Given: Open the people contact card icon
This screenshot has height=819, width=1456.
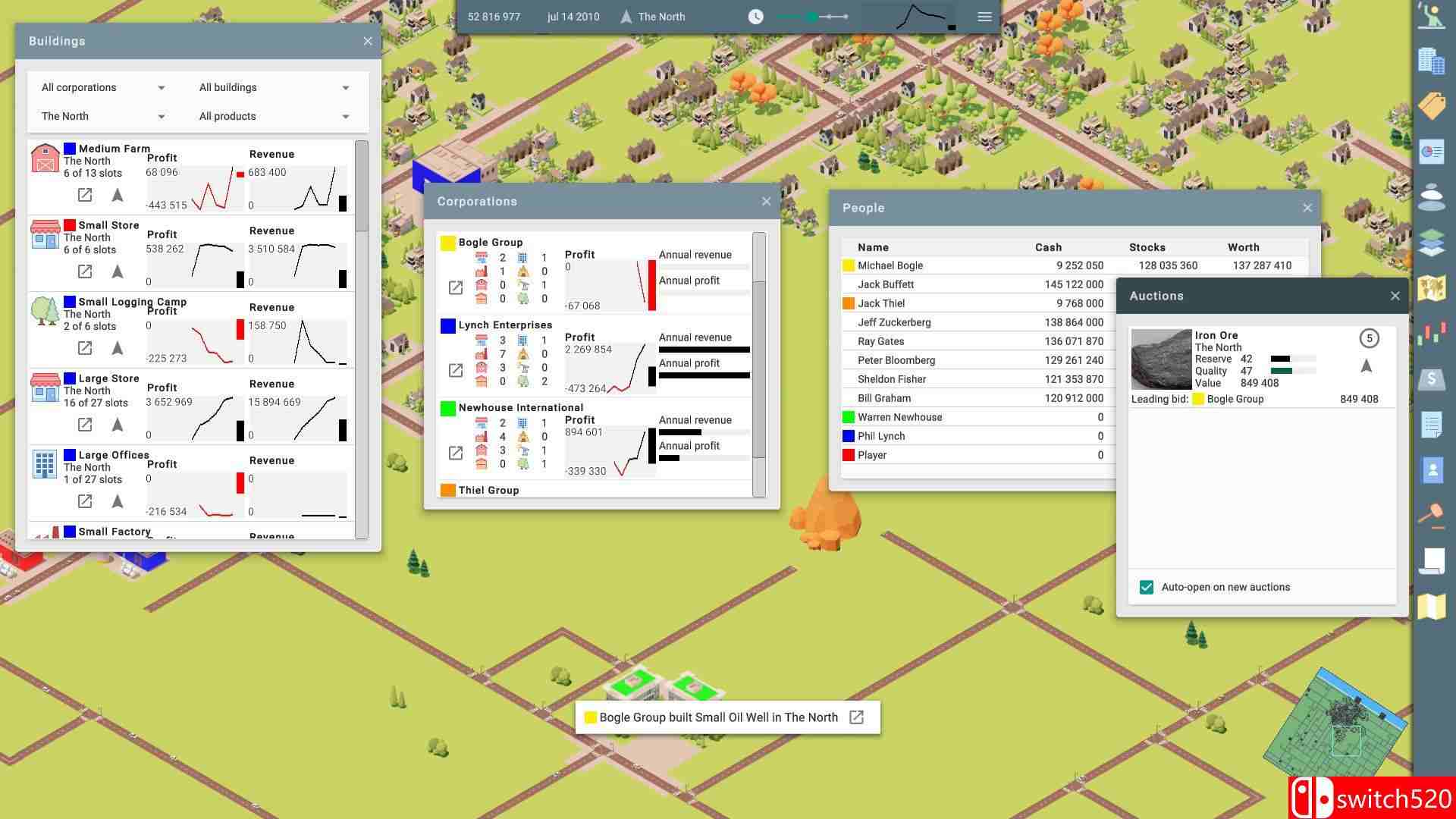Looking at the screenshot, I should 1432,469.
